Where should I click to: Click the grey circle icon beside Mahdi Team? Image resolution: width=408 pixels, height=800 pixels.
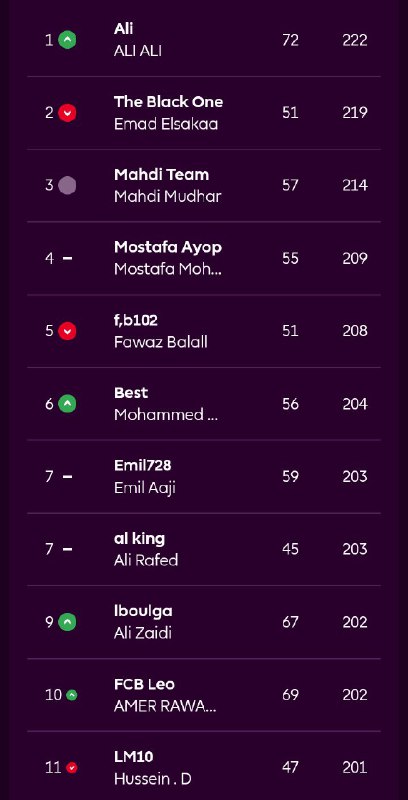67,185
